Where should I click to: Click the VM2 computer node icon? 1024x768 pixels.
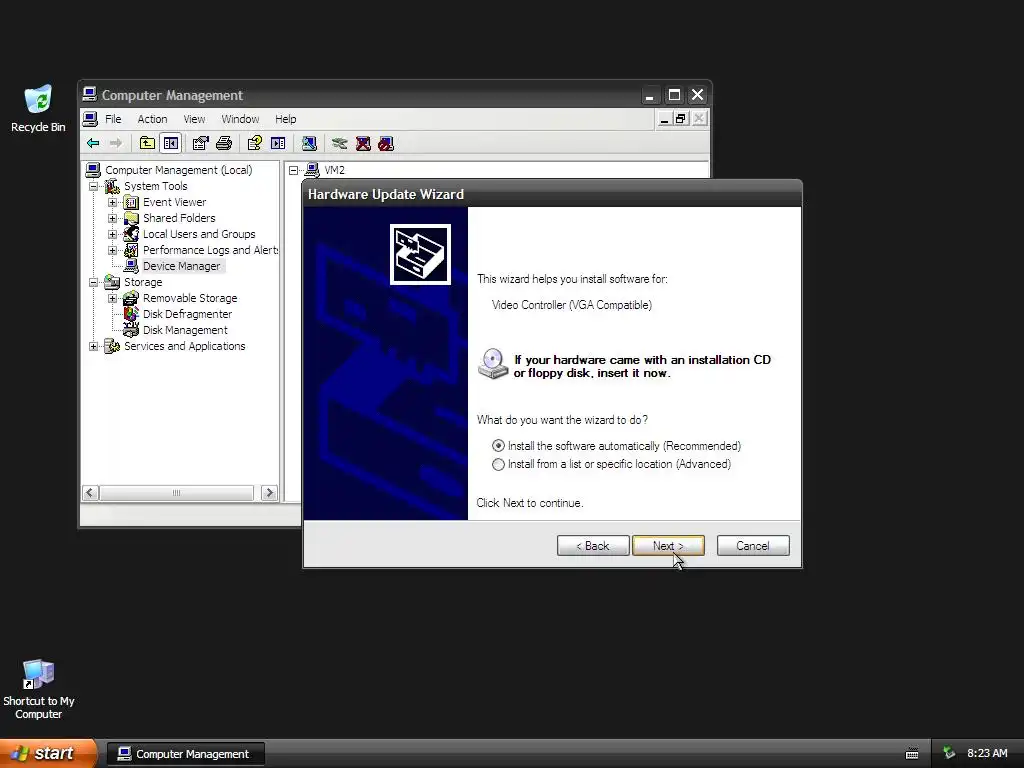[x=312, y=170]
